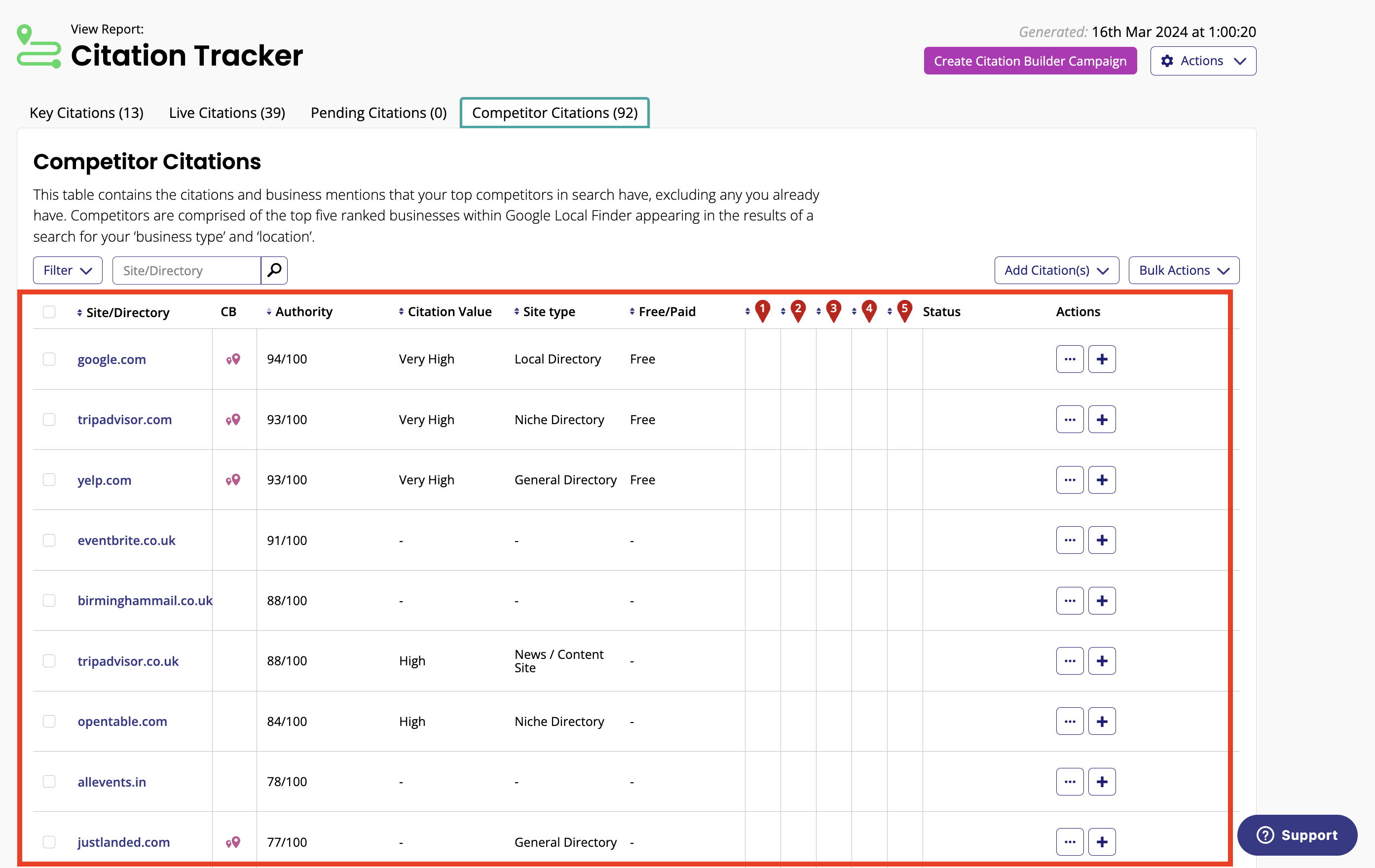Viewport: 1375px width, 868px height.
Task: Open the Support chat button
Action: click(1297, 835)
